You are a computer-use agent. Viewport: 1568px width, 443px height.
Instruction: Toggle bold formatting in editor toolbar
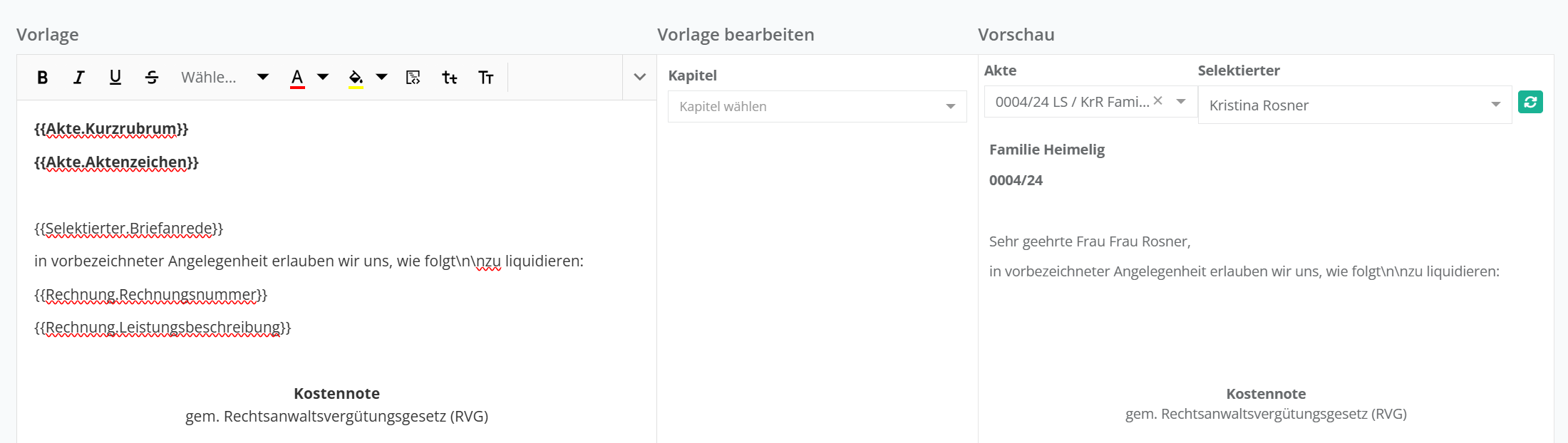click(x=43, y=78)
